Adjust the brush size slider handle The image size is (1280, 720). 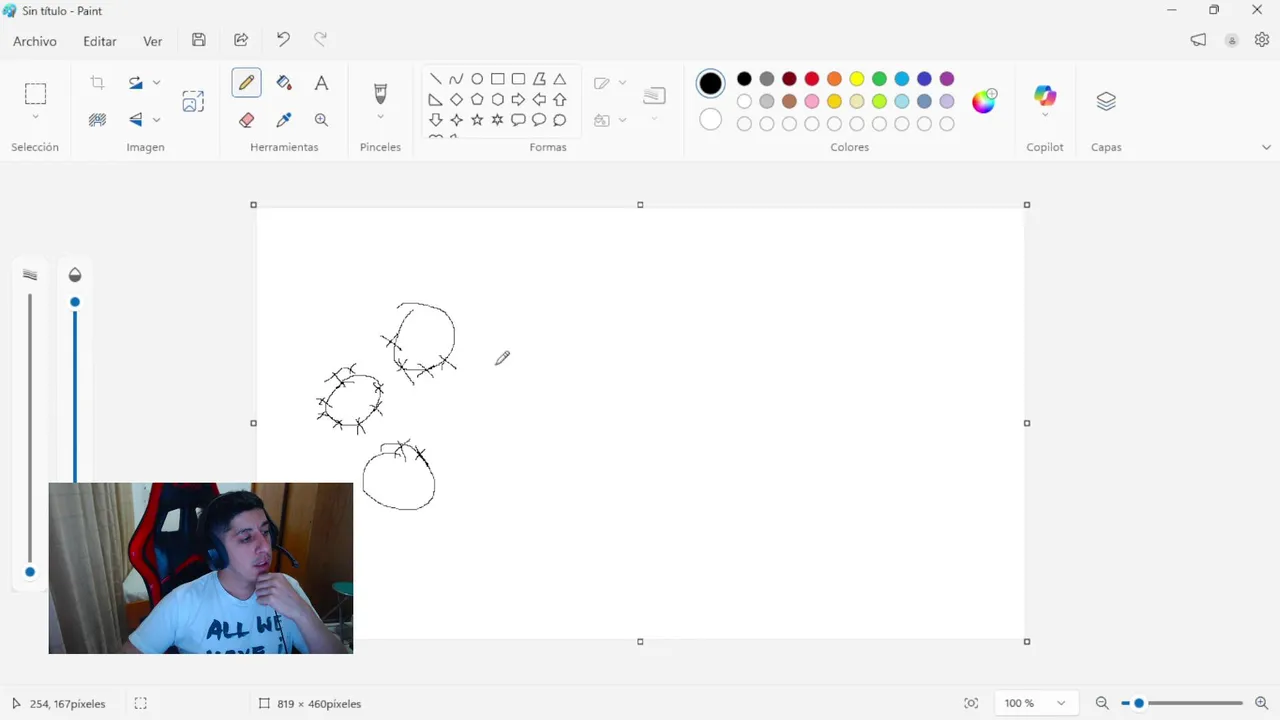pyautogui.click(x=30, y=572)
